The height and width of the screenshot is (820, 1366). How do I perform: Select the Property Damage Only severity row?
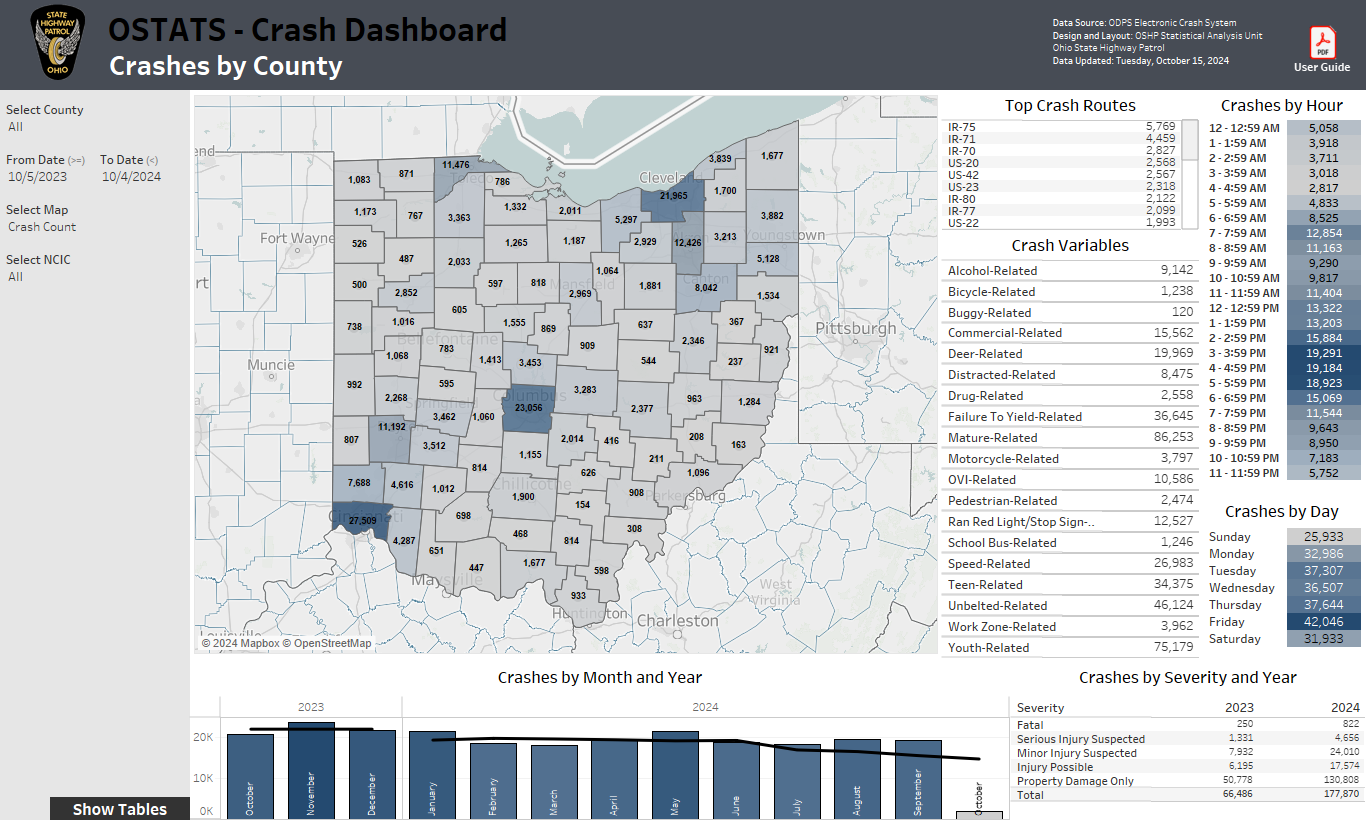coord(1187,781)
